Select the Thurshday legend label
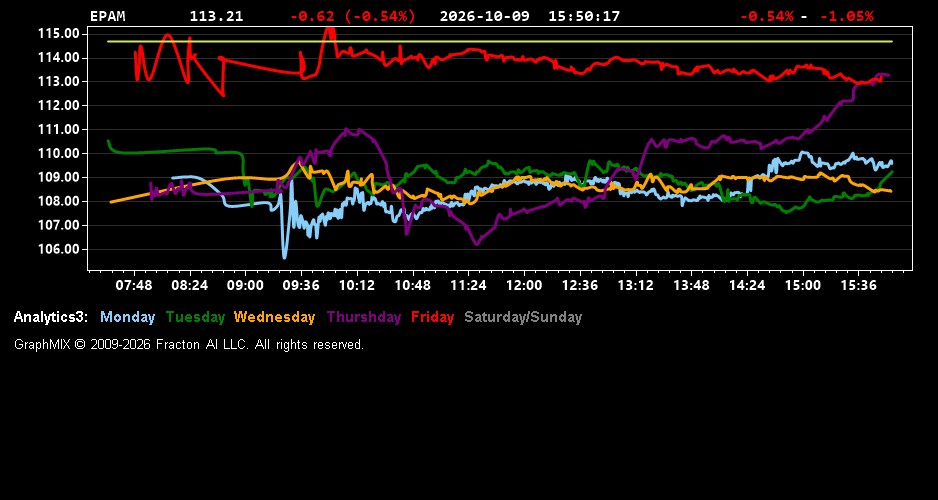 click(x=364, y=317)
